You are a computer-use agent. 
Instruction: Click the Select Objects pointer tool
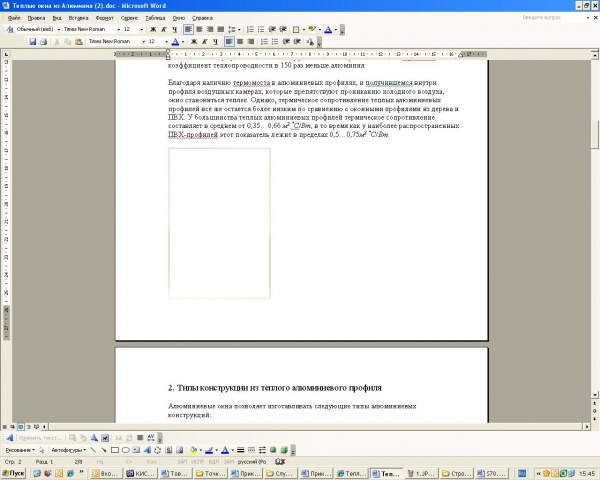tap(41, 450)
